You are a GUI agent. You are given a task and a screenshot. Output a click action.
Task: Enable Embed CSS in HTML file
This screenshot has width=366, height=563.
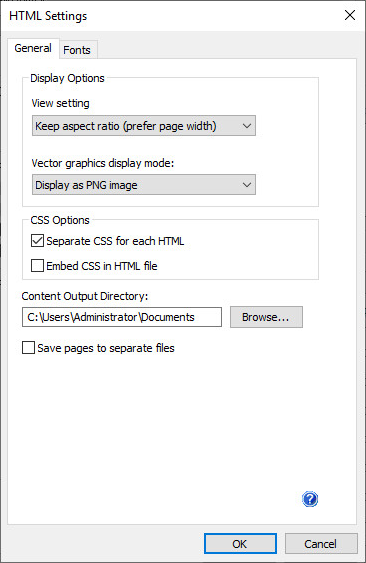(37, 266)
